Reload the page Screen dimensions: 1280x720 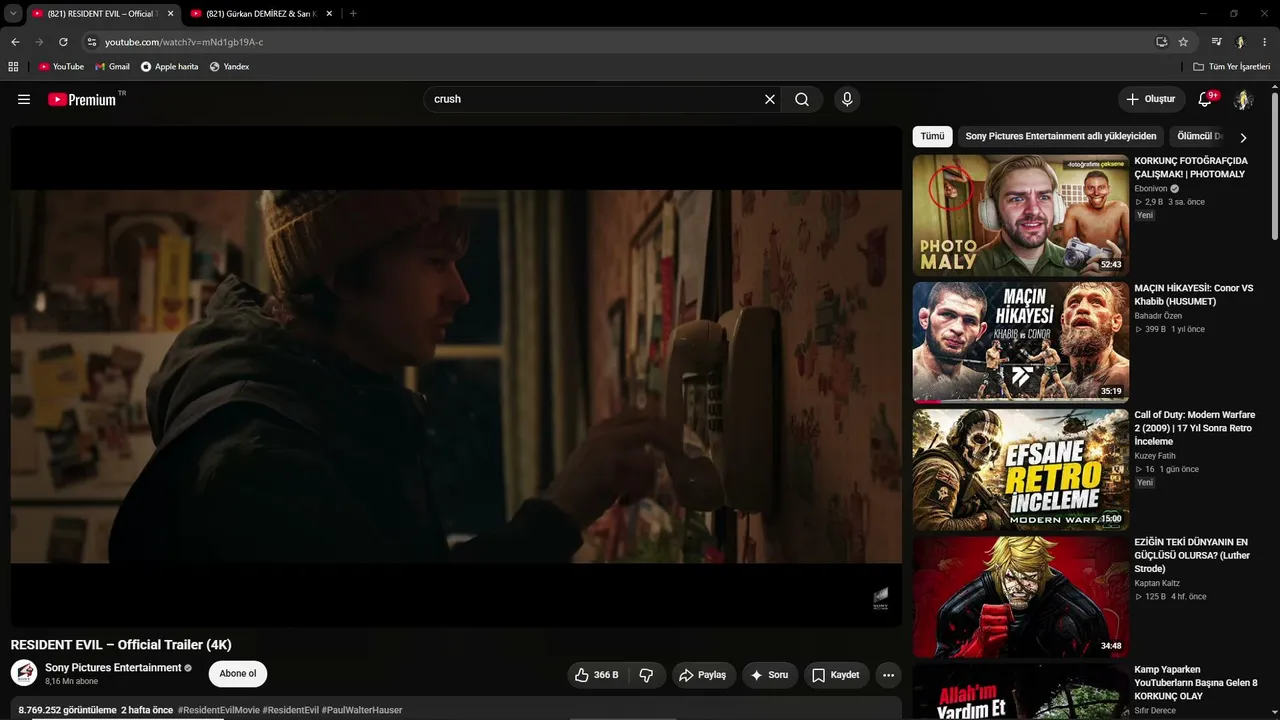(63, 42)
